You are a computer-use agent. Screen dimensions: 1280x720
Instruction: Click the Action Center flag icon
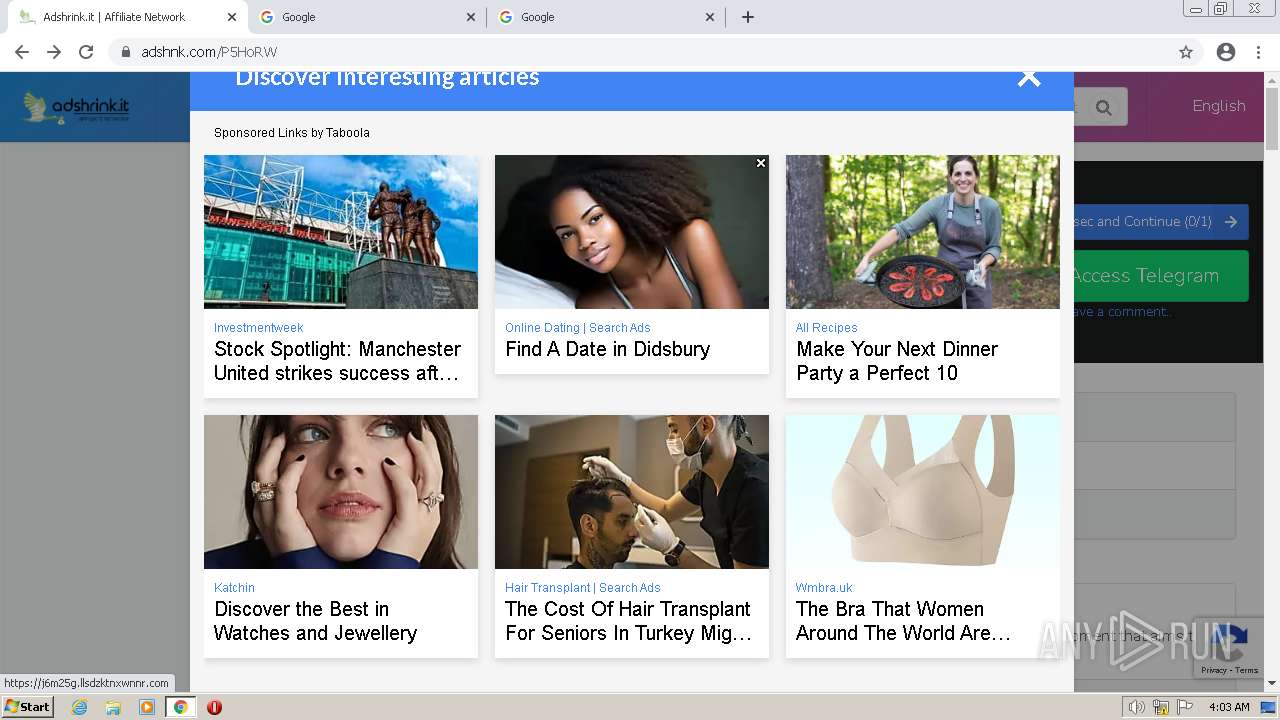[x=1185, y=707]
